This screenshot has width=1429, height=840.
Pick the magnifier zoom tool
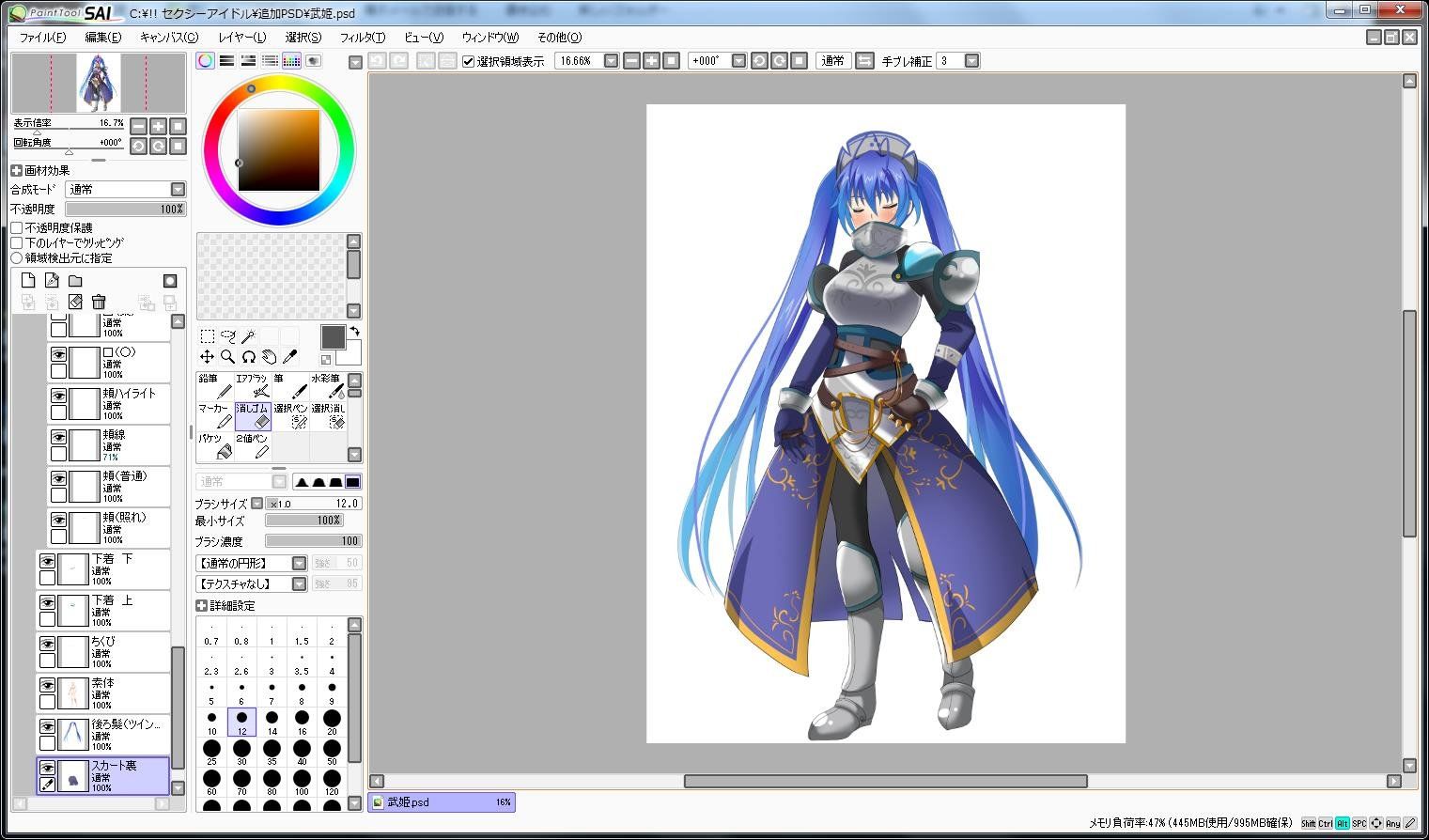click(227, 357)
